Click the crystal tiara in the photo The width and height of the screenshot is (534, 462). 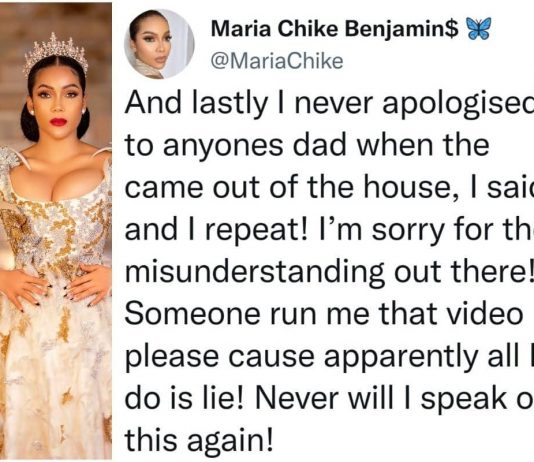pos(55,52)
